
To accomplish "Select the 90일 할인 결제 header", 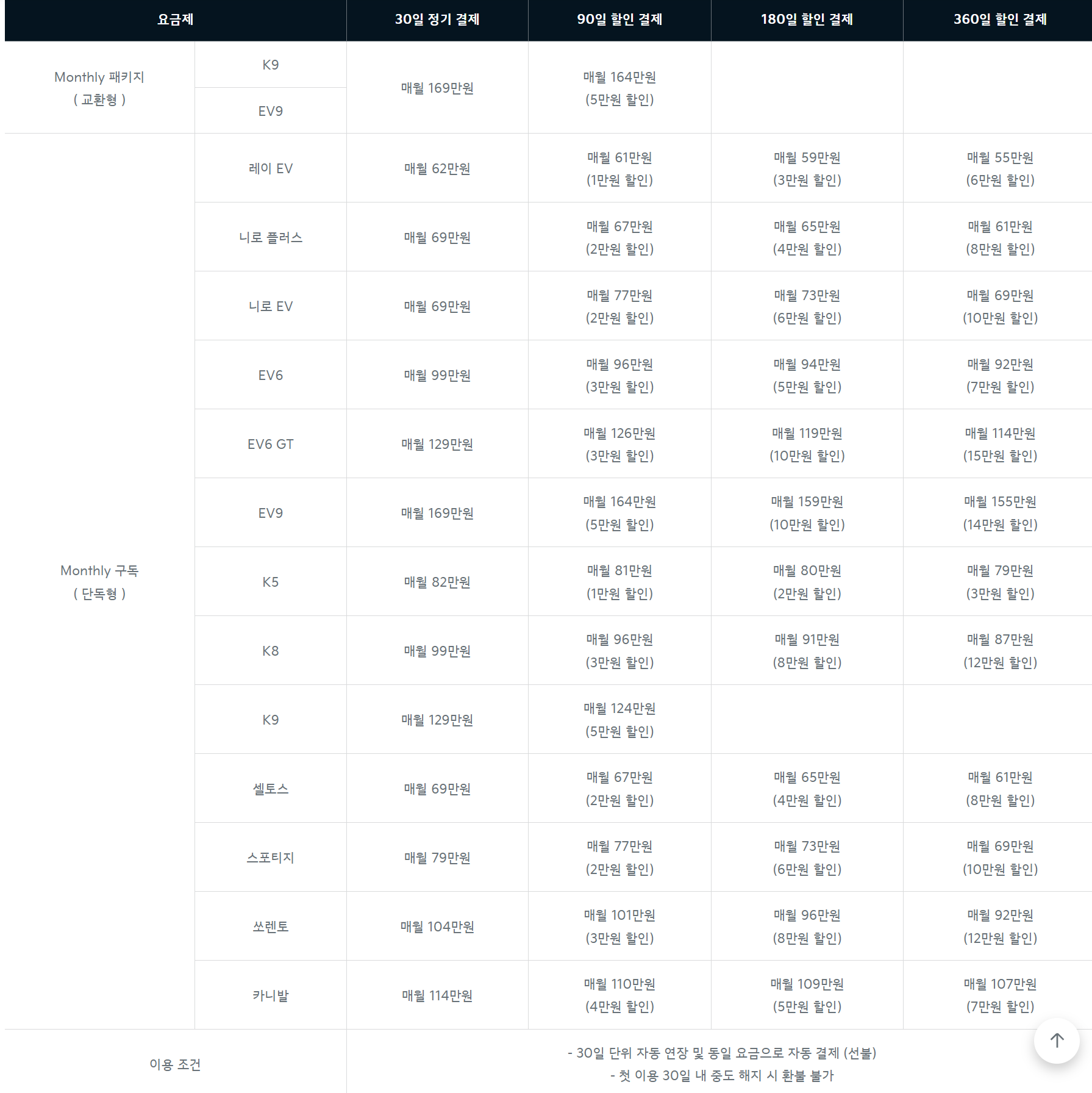I will (619, 20).
